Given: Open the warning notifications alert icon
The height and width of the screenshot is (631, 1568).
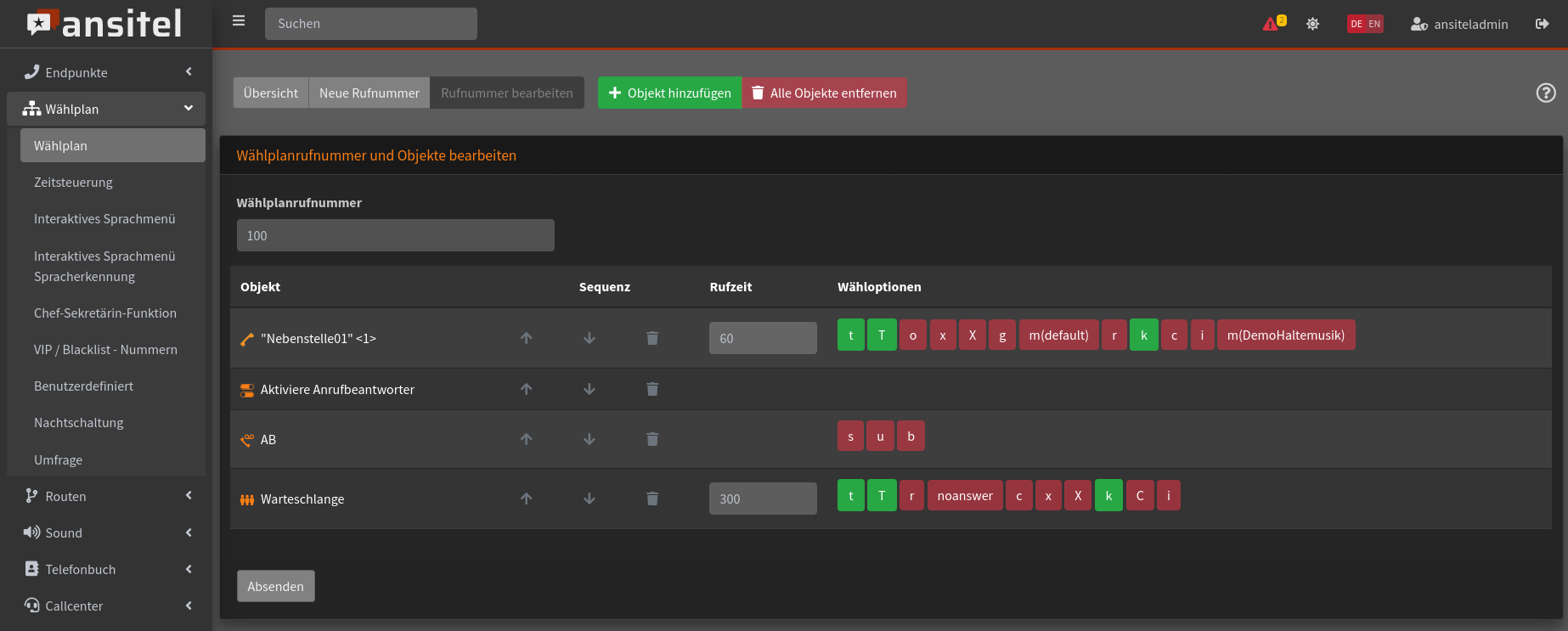Looking at the screenshot, I should click(x=1272, y=24).
